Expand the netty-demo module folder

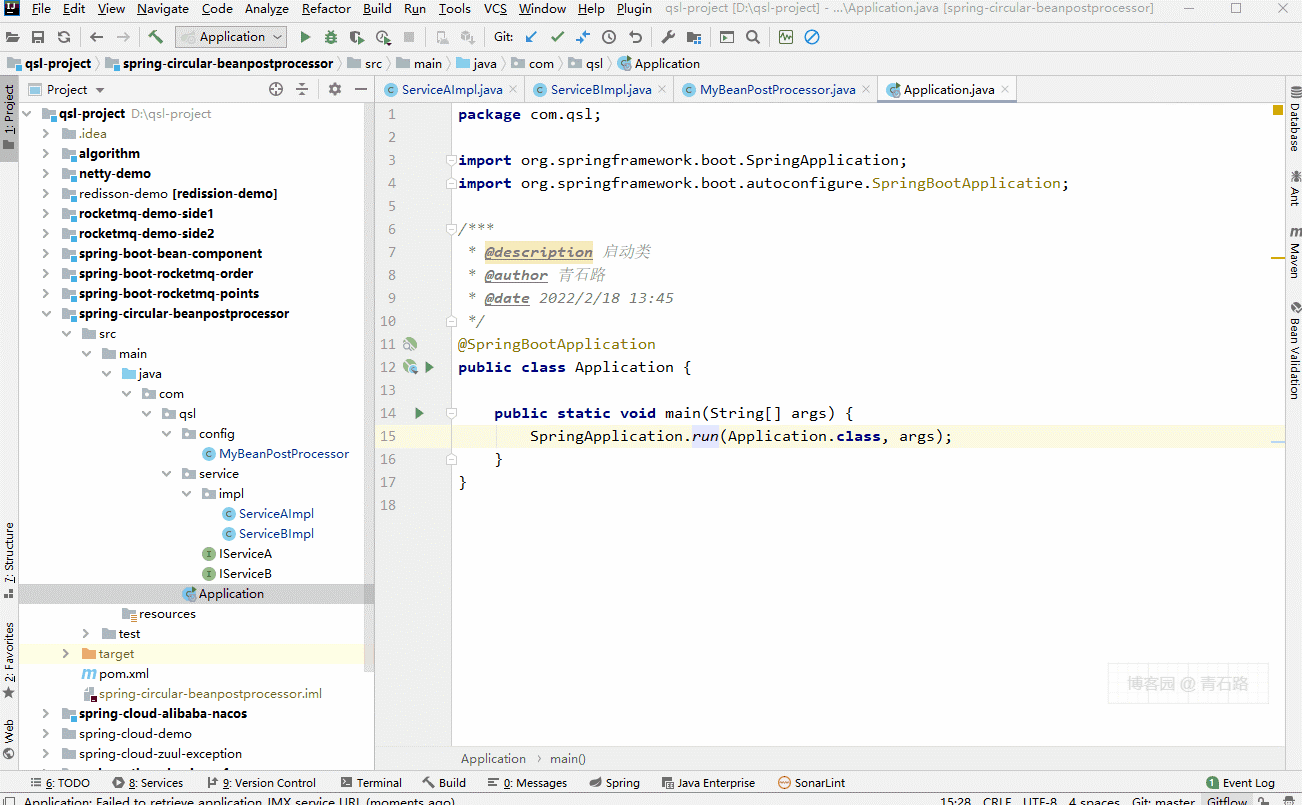(x=46, y=174)
